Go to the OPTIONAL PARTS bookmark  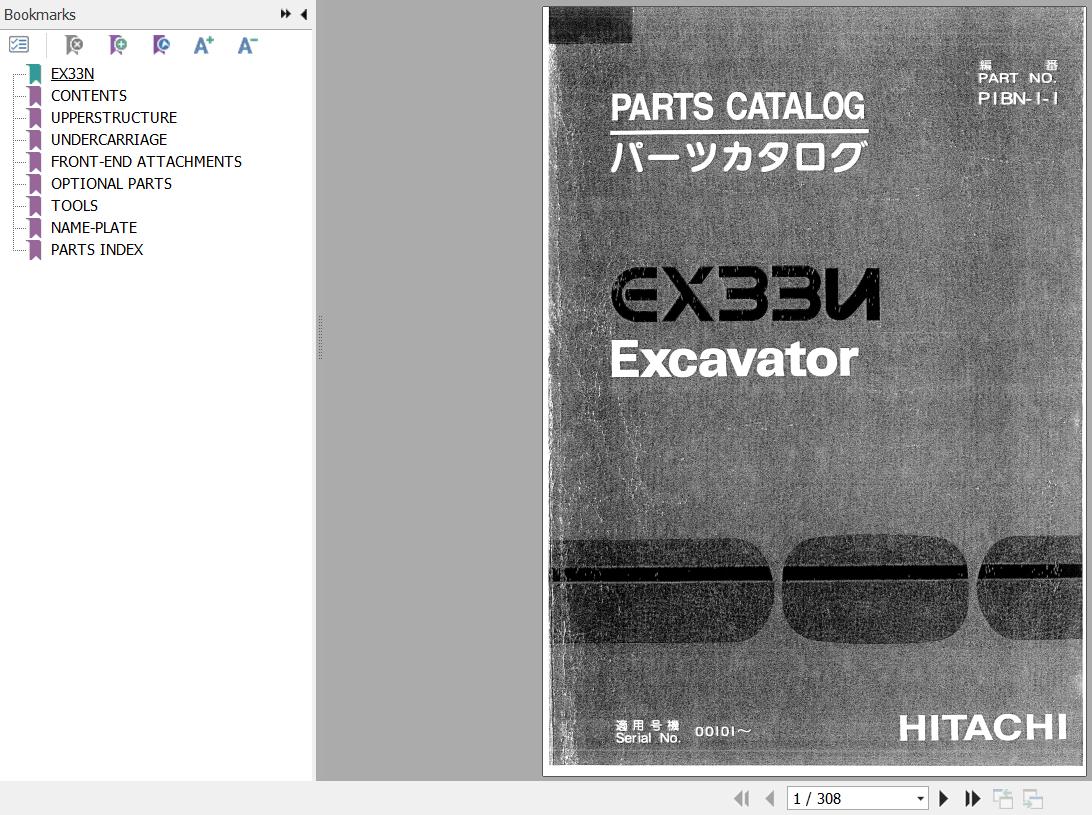point(111,183)
